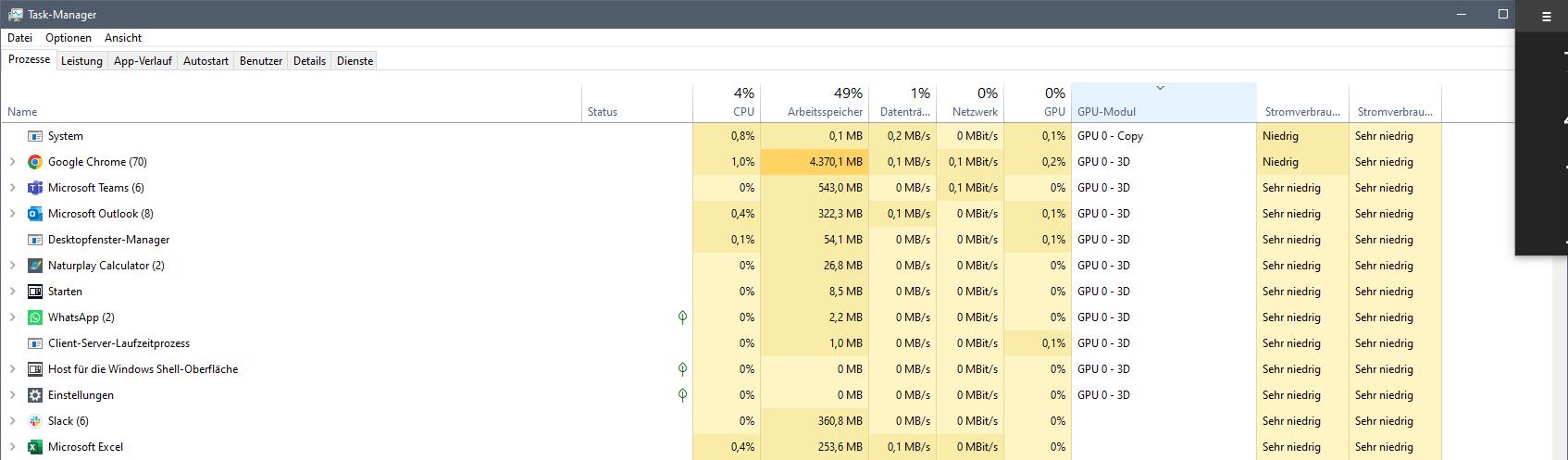Viewport: 1568px width, 460px height.
Task: Click the WhatsApp icon
Action: tap(35, 317)
